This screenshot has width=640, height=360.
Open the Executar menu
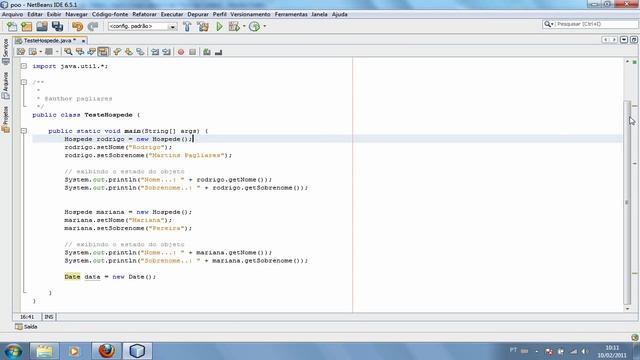tap(172, 14)
